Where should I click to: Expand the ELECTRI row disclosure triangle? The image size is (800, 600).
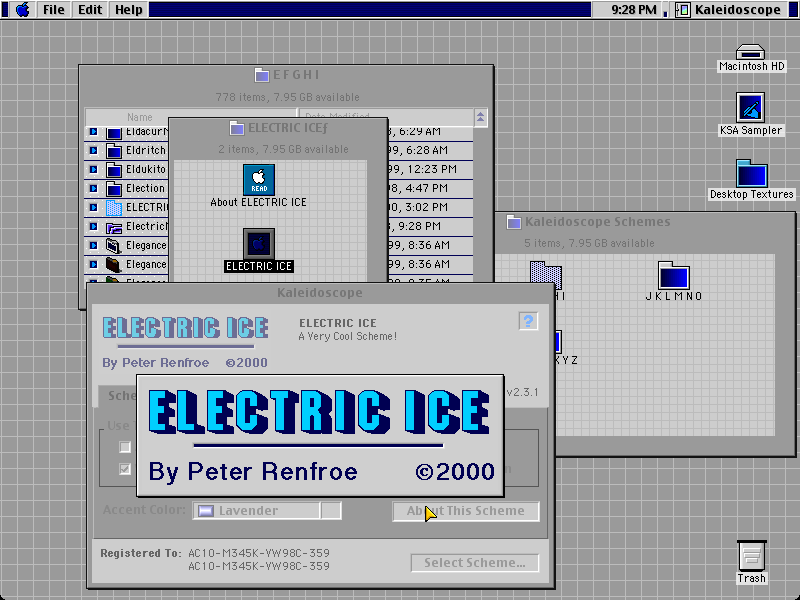[93, 207]
